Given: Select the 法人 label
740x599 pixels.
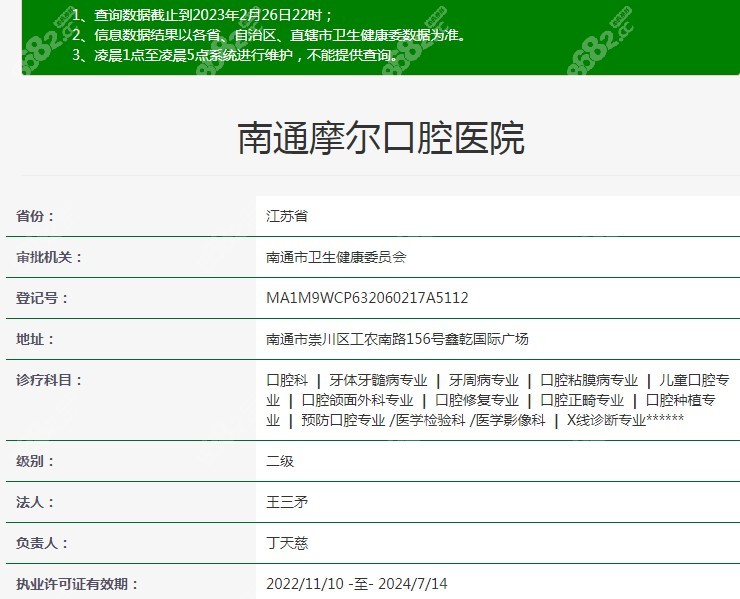Looking at the screenshot, I should (x=35, y=502).
